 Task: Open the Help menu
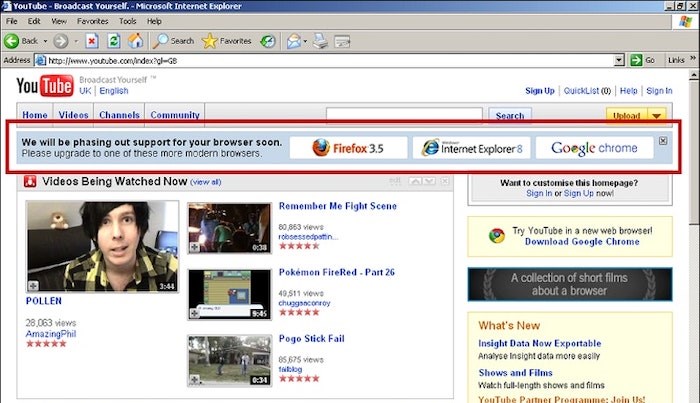154,21
